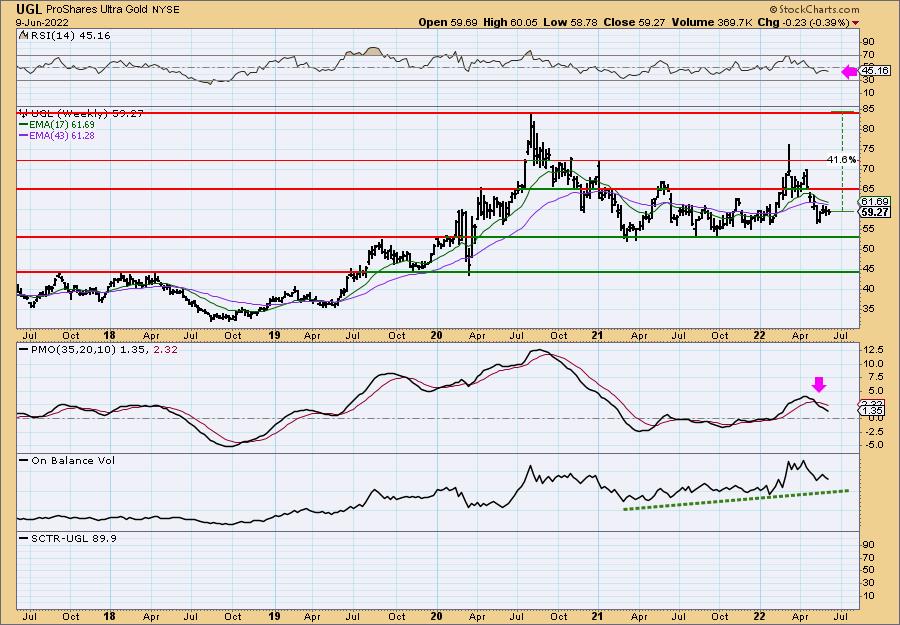Click the 80 price axis label

(x=868, y=129)
